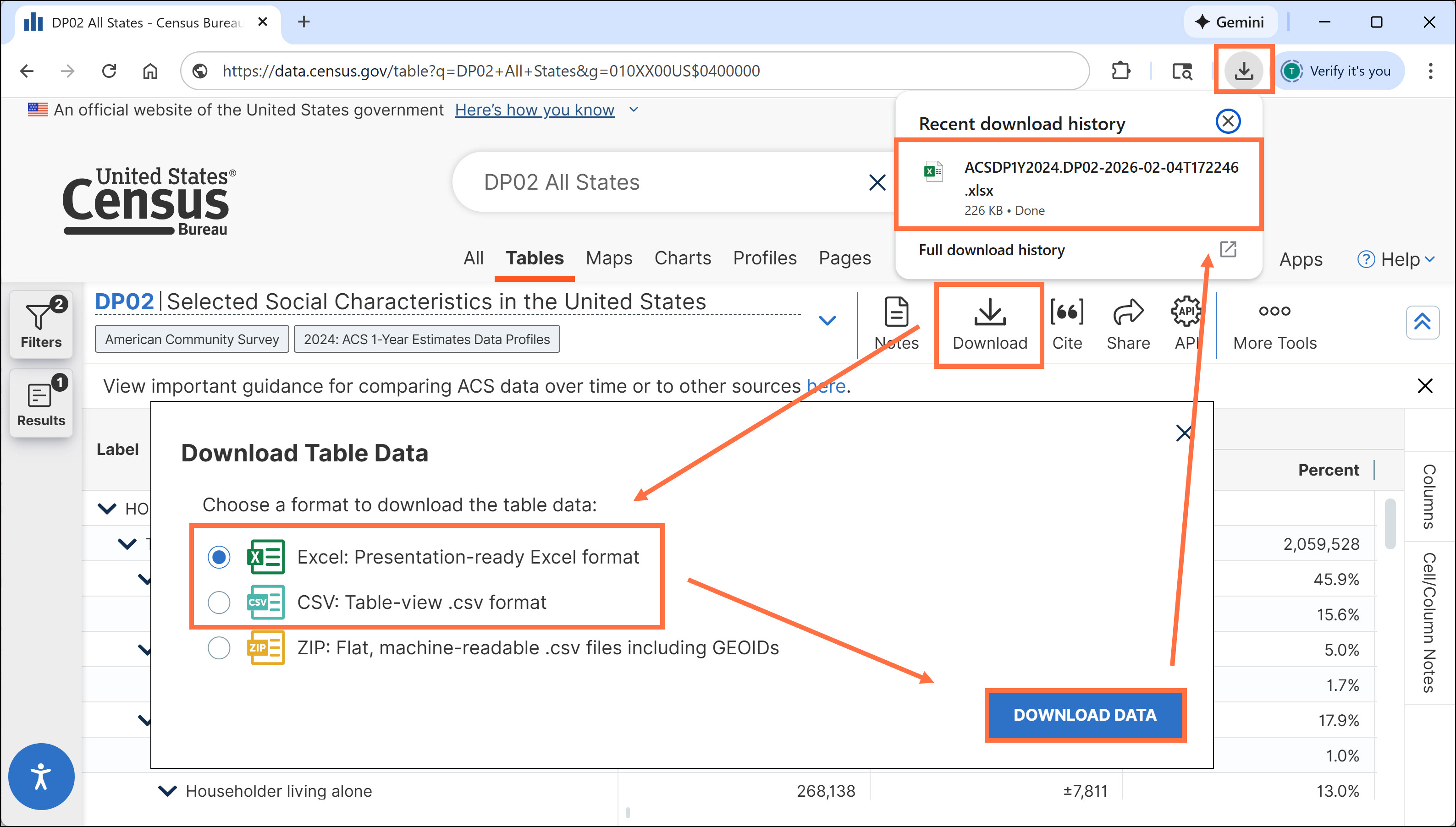Switch to the Maps tab
Screen dimensions: 1456x827
[609, 258]
